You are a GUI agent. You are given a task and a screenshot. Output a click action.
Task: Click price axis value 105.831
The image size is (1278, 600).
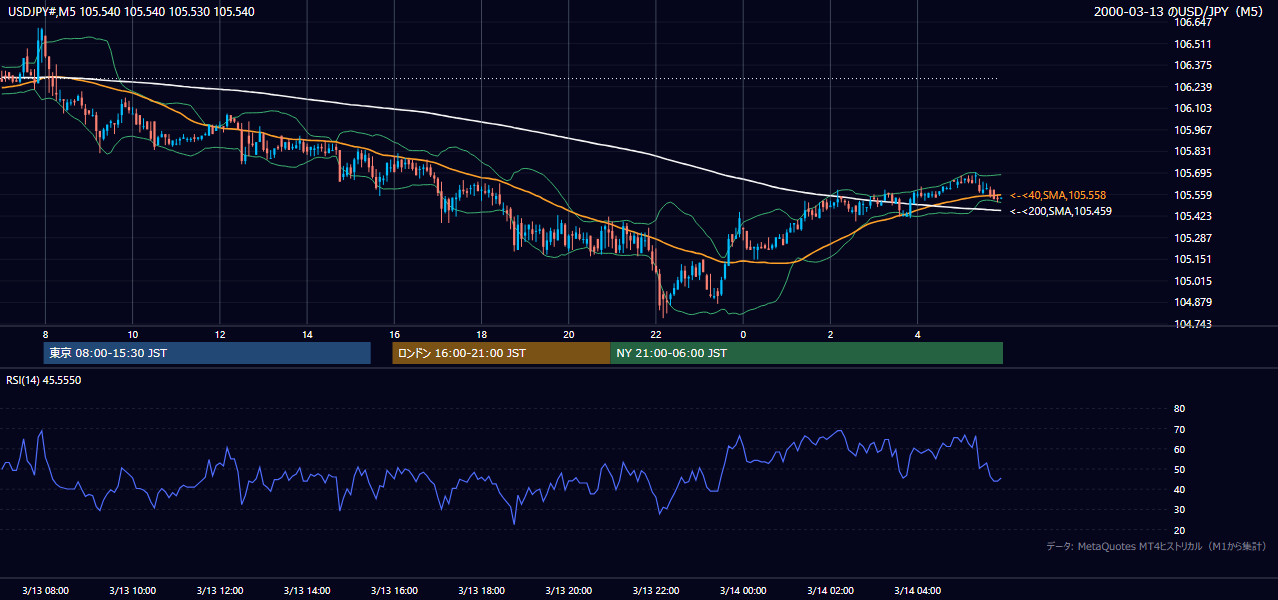tap(1192, 151)
